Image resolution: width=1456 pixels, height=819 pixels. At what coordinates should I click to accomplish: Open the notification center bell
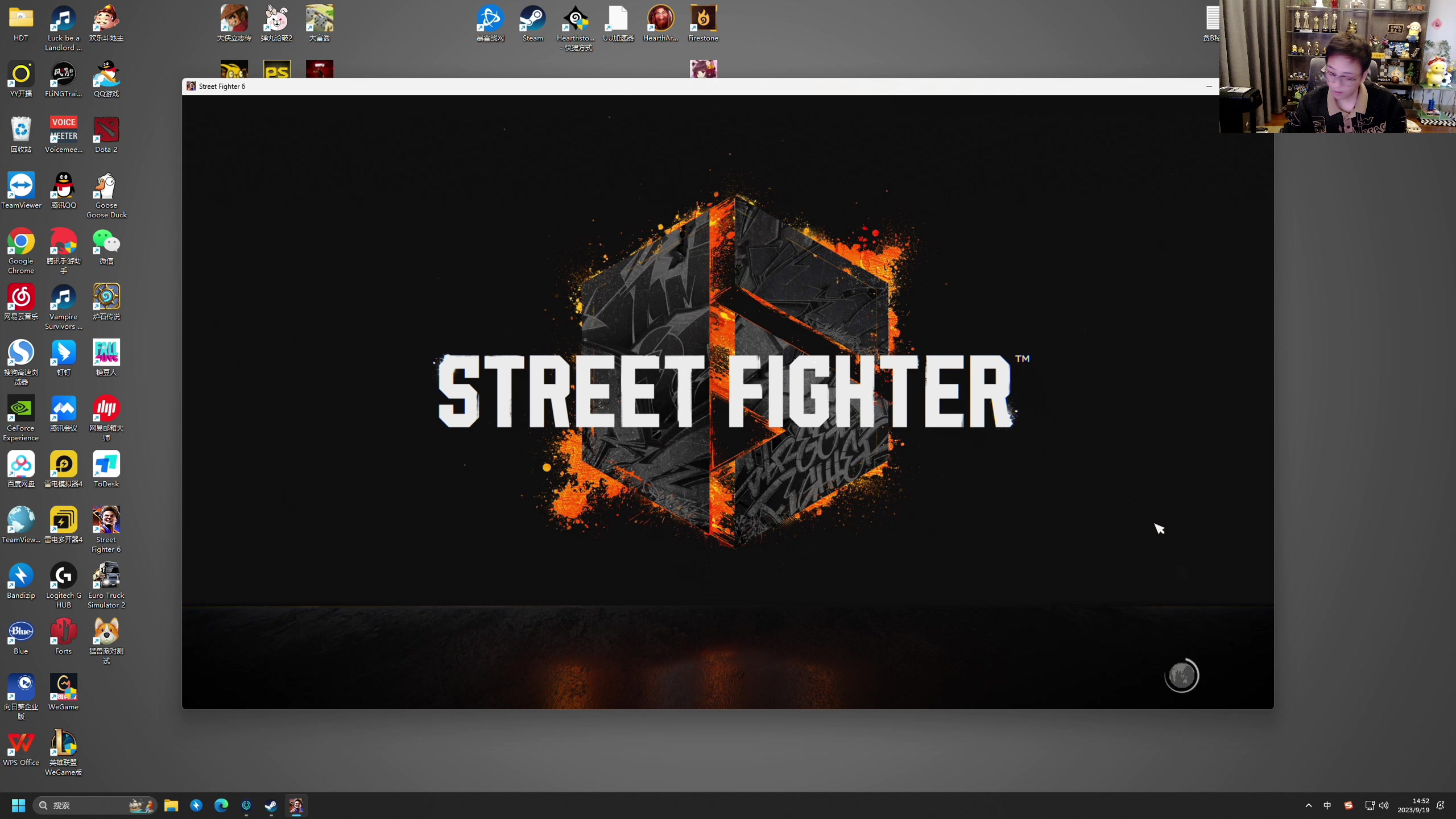click(1441, 805)
